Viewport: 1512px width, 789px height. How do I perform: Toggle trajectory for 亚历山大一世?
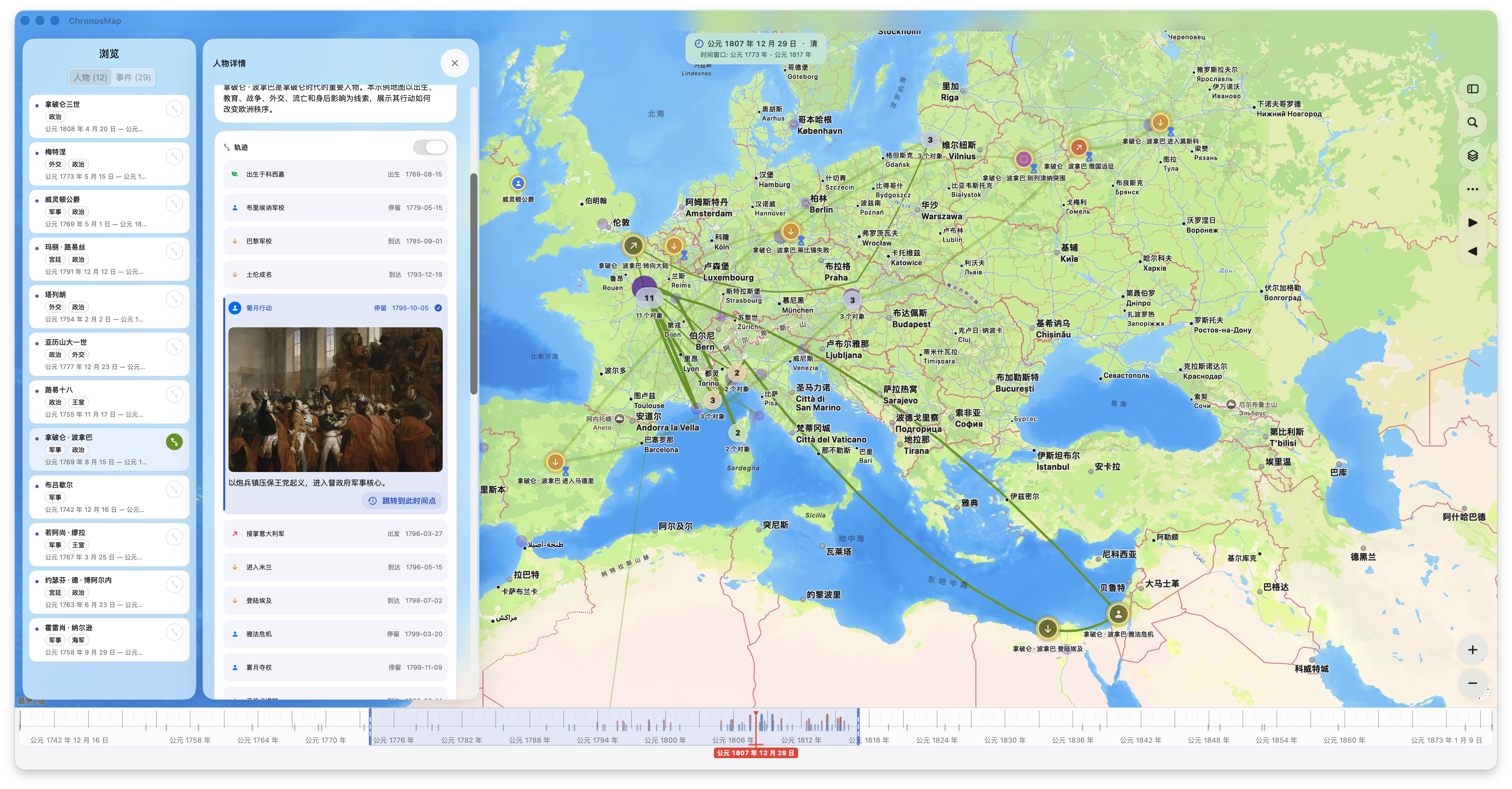(174, 346)
